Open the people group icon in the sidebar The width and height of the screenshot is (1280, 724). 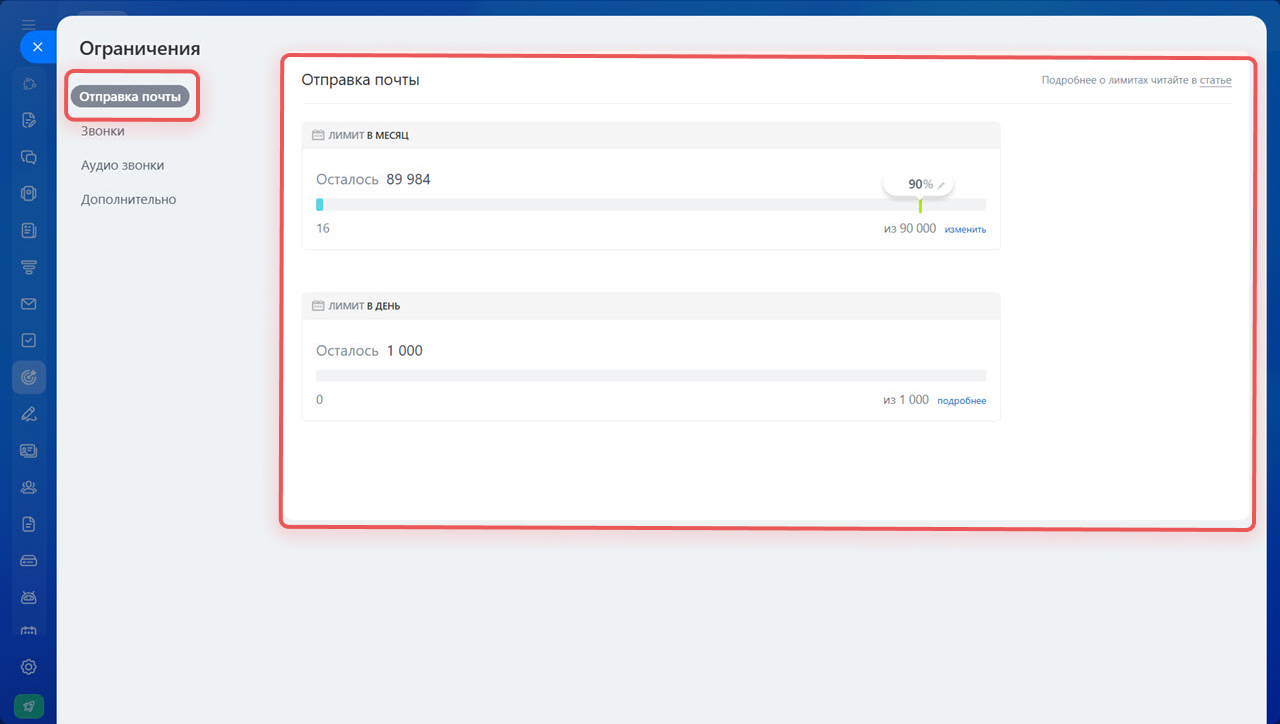click(x=28, y=487)
